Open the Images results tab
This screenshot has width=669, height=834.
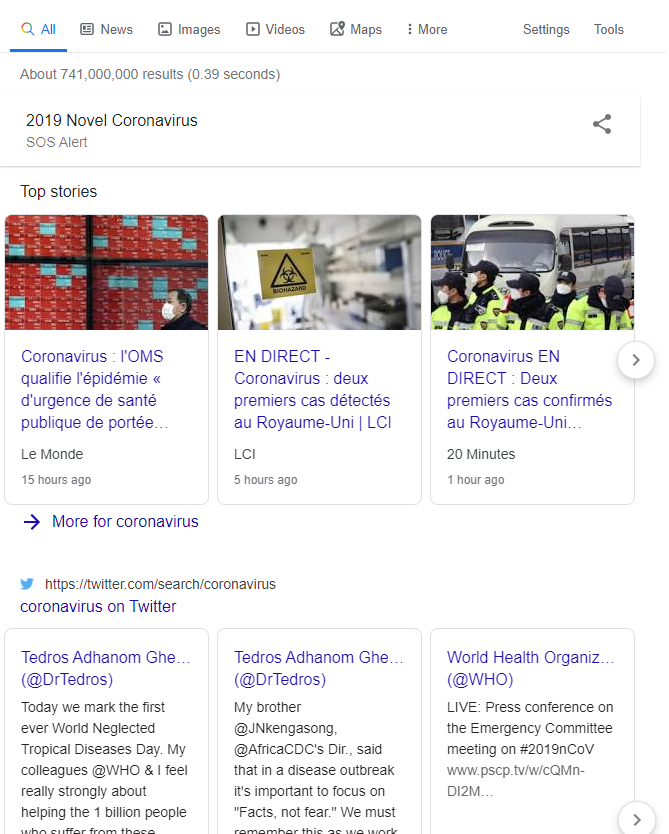pyautogui.click(x=189, y=29)
